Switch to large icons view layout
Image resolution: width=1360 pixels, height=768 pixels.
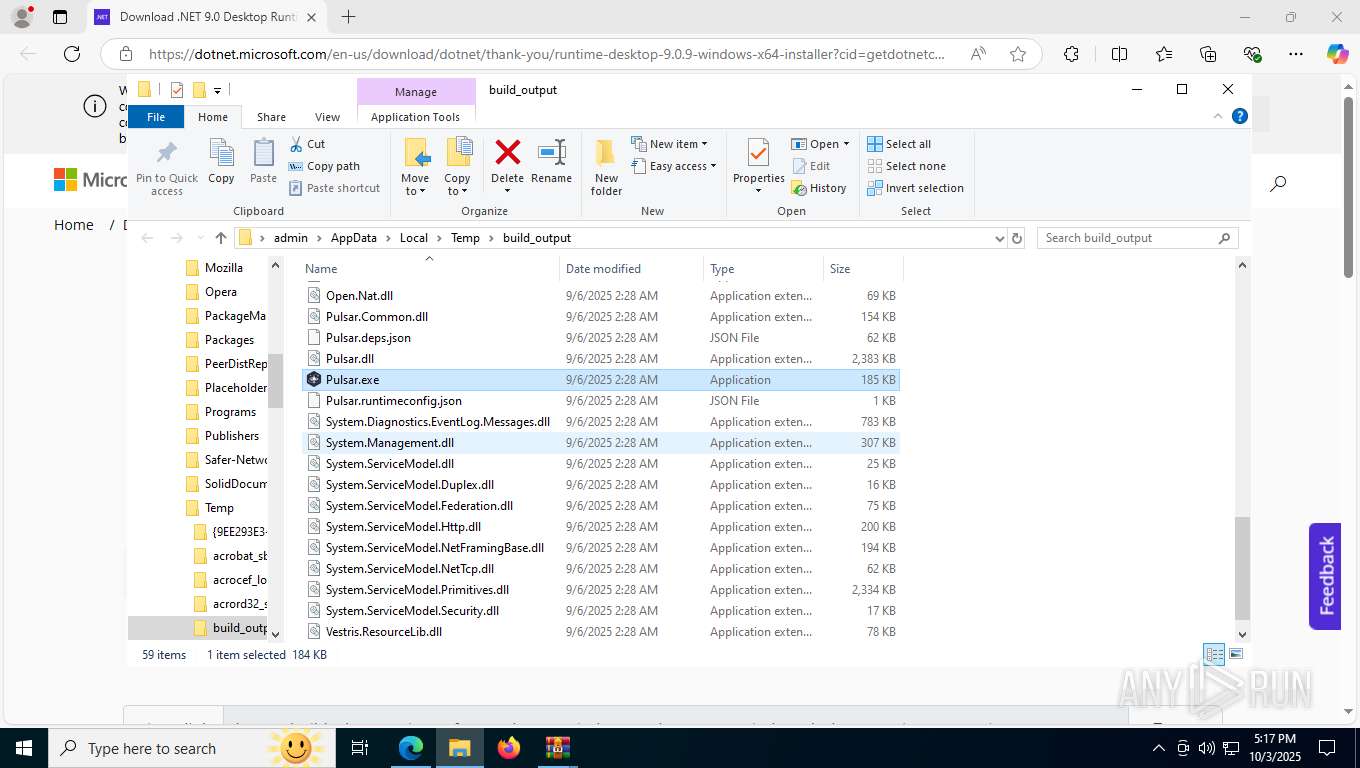click(x=1236, y=654)
